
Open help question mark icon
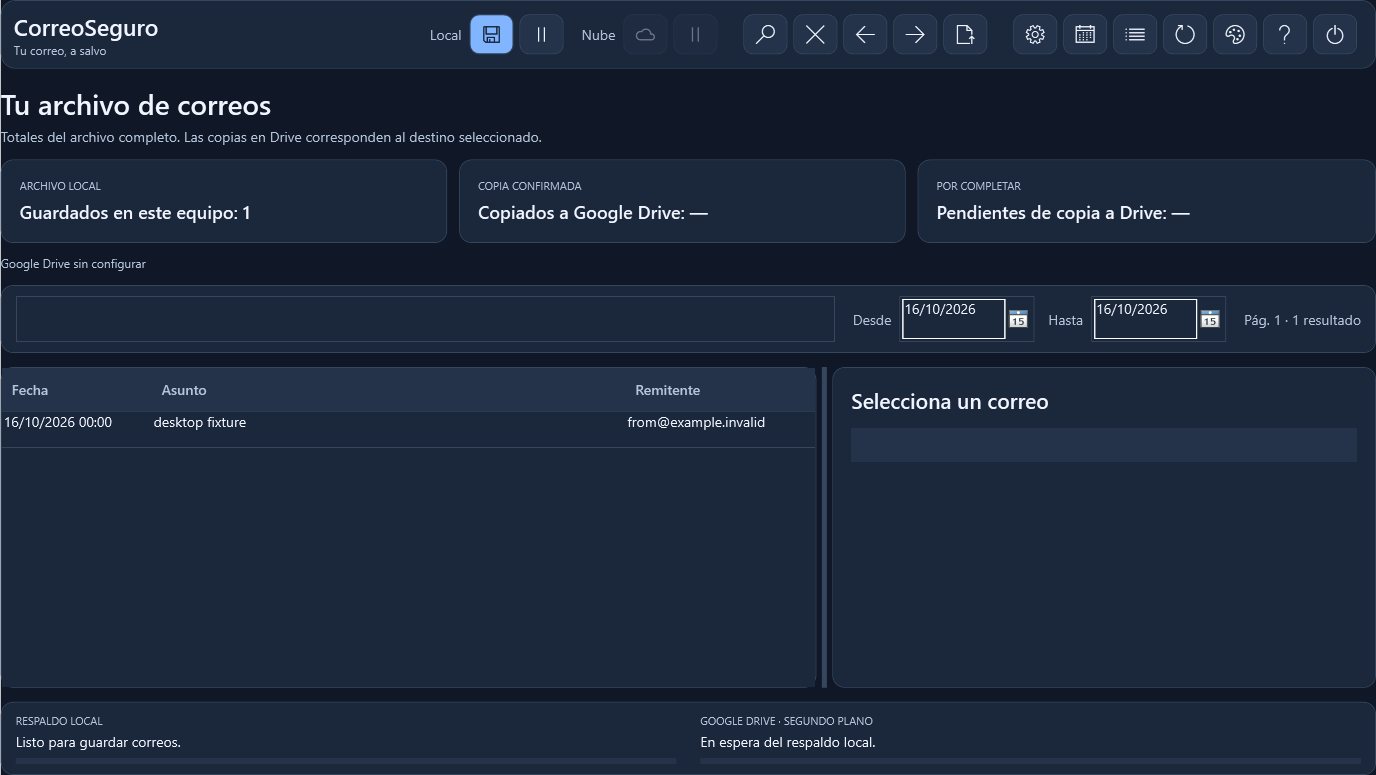tap(1285, 35)
